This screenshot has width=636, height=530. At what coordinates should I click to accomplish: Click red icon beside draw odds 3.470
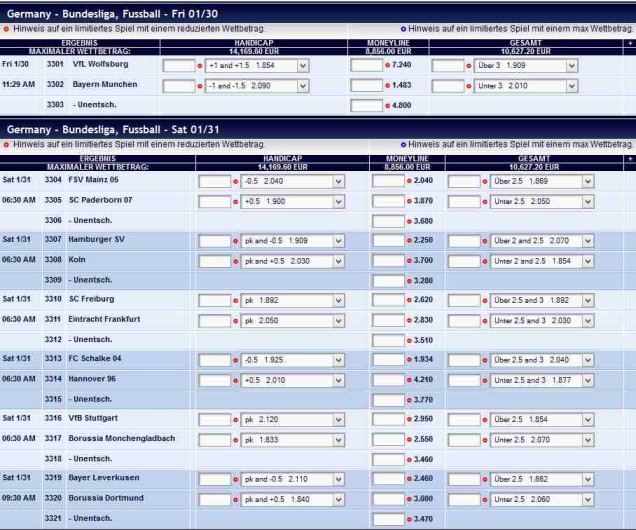pos(409,519)
